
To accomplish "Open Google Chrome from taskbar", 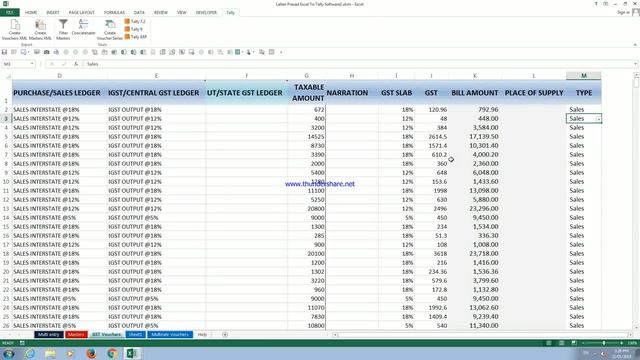I will (x=112, y=353).
